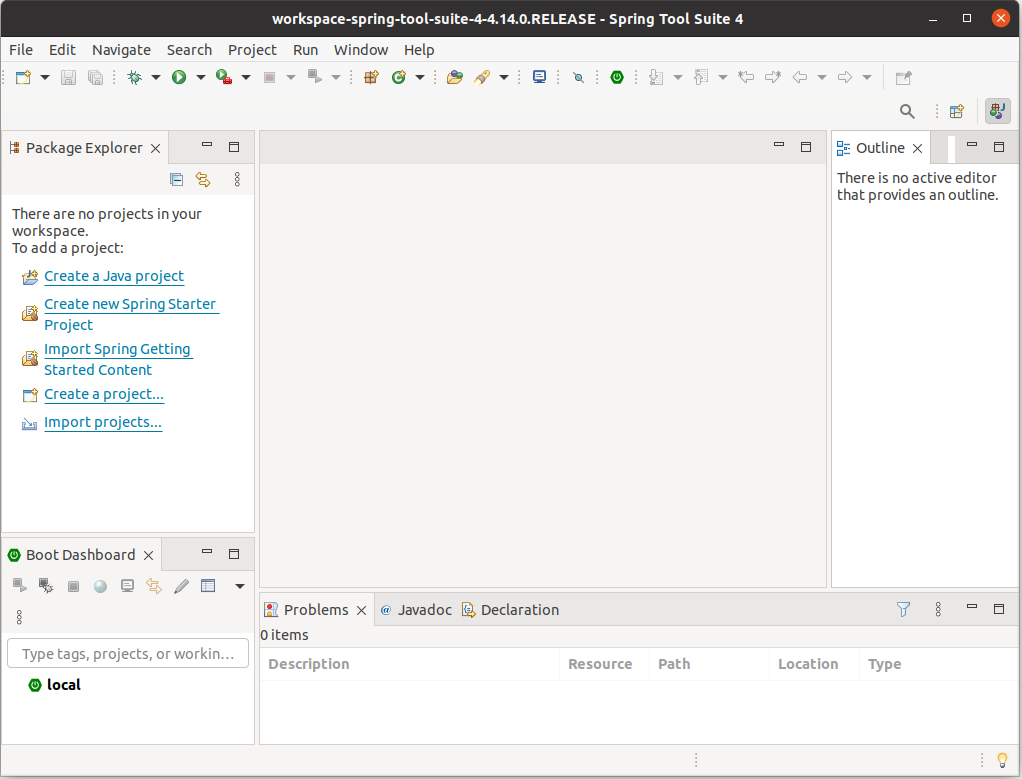Click the Boot Dashboard properties table icon
Screen dimensions: 1022x779
208,585
